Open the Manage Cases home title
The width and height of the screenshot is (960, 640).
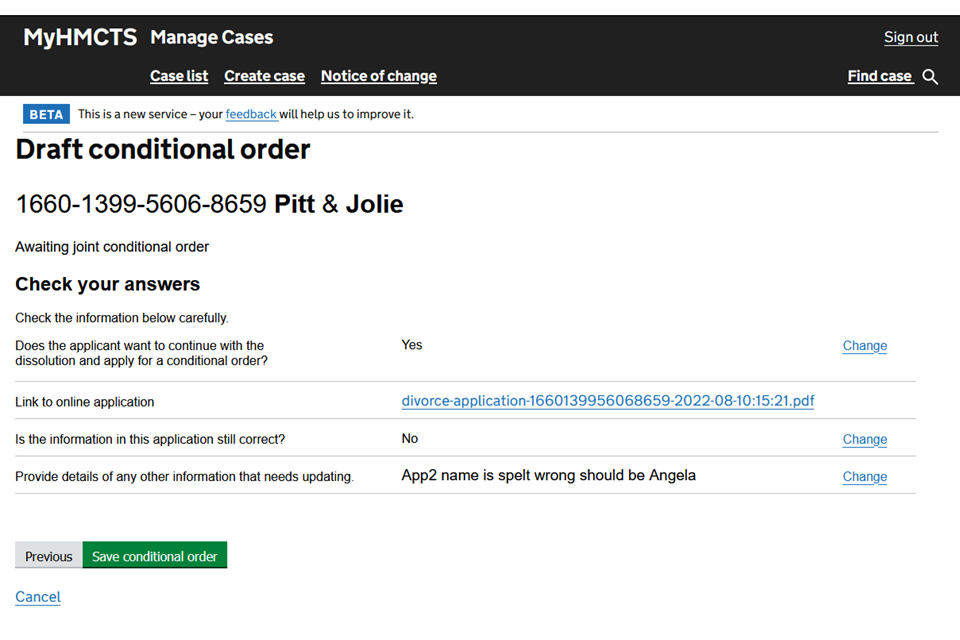(211, 38)
